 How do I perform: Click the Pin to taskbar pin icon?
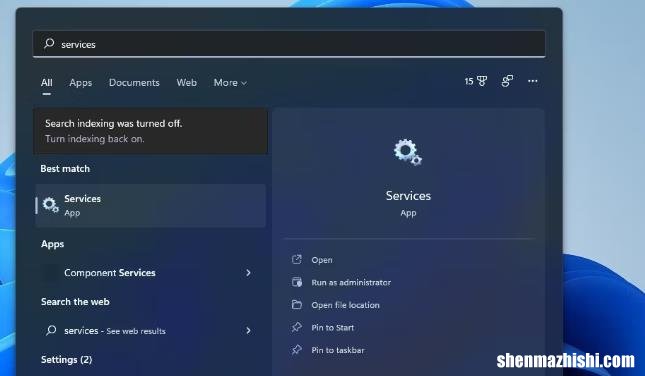[x=297, y=350]
